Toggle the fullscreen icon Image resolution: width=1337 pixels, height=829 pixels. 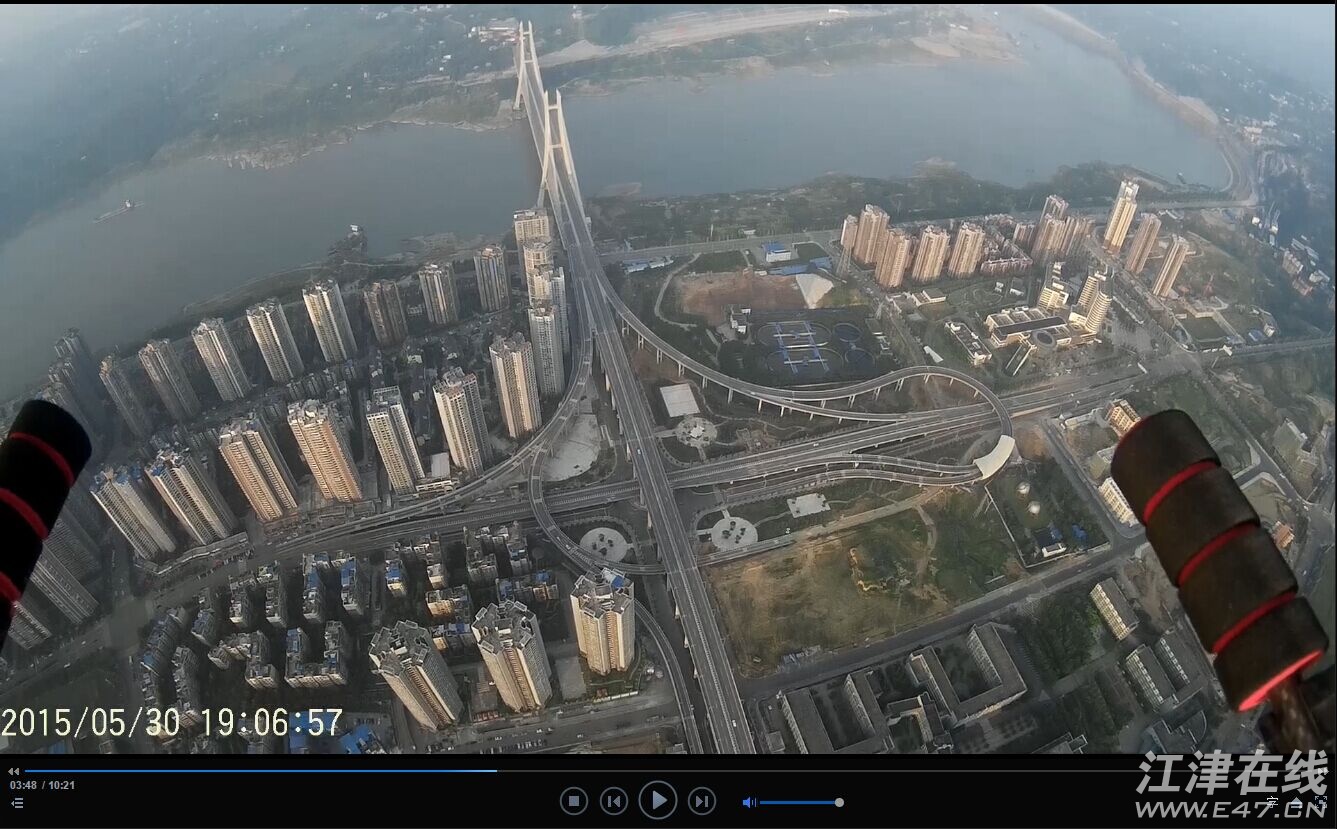point(1320,802)
